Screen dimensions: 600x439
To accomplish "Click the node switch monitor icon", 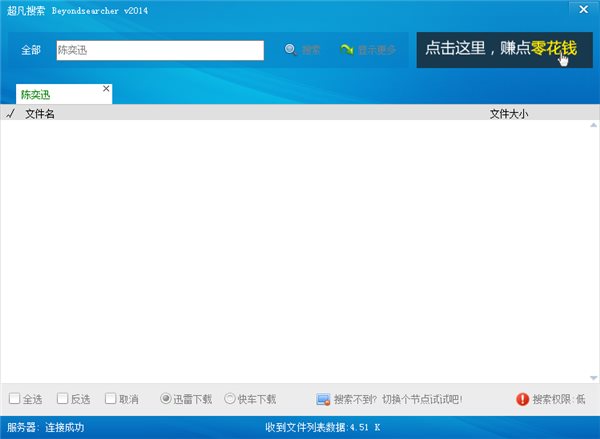I will 323,399.
